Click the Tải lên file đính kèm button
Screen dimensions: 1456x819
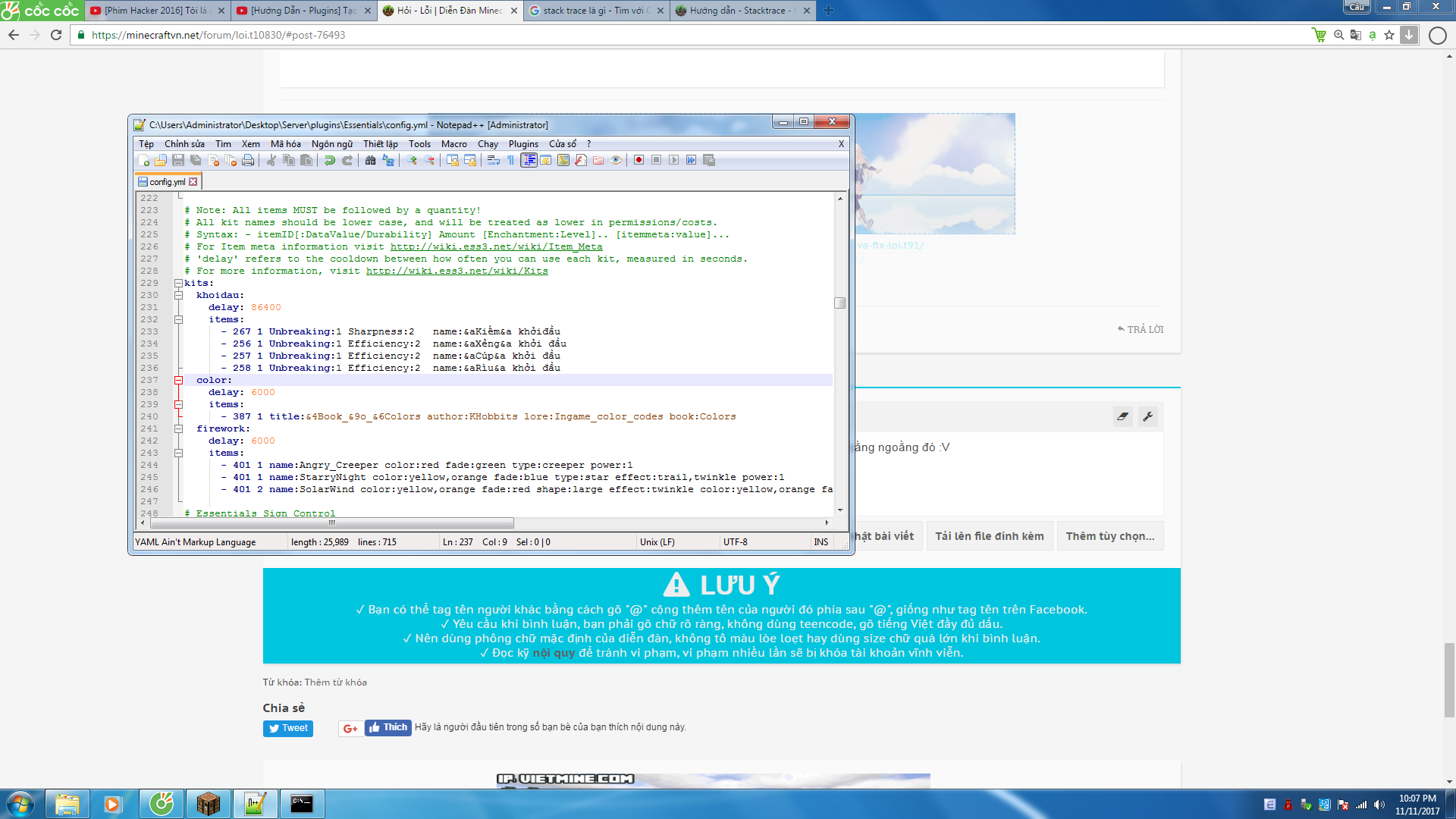tap(989, 536)
